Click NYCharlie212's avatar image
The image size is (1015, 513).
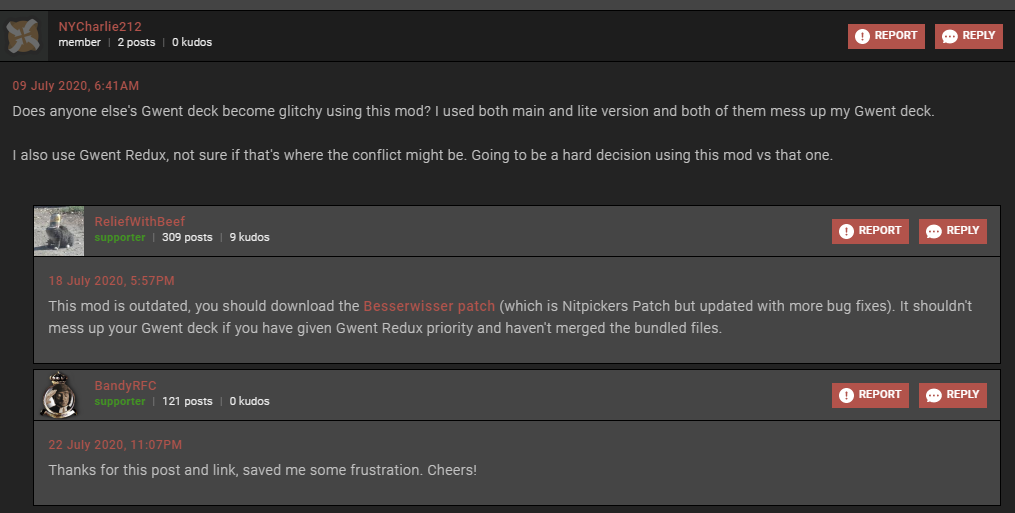click(23, 36)
